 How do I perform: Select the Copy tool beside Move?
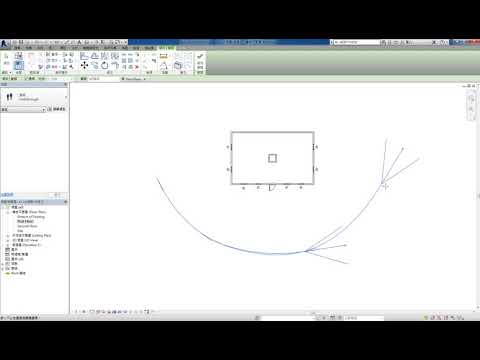tap(95, 65)
